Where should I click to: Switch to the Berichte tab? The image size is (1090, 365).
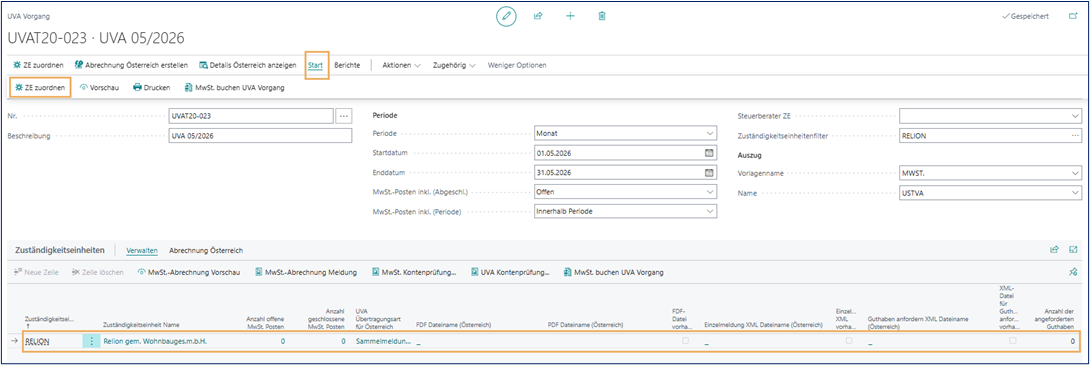pyautogui.click(x=347, y=65)
